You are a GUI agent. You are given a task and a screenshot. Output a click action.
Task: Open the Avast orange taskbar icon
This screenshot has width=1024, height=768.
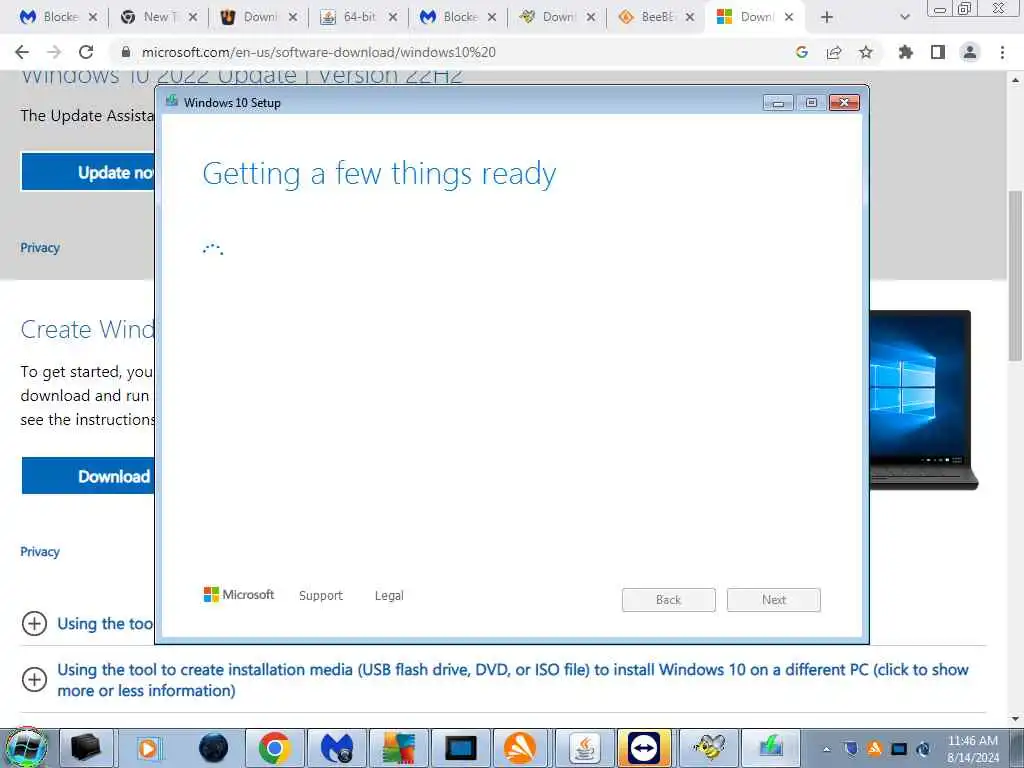(520, 748)
